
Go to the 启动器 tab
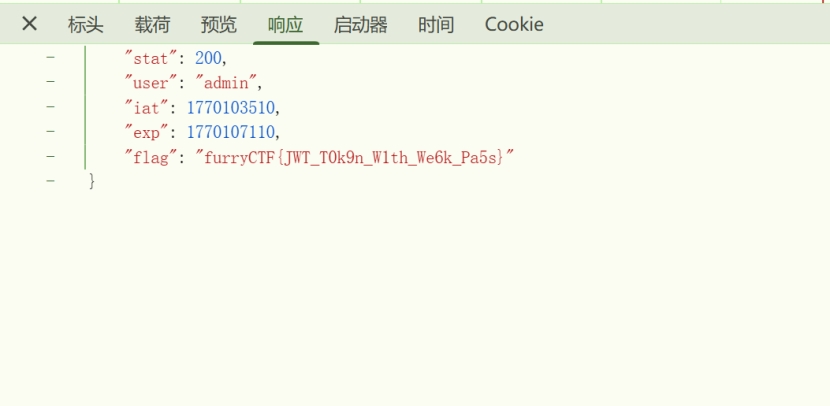pos(360,25)
